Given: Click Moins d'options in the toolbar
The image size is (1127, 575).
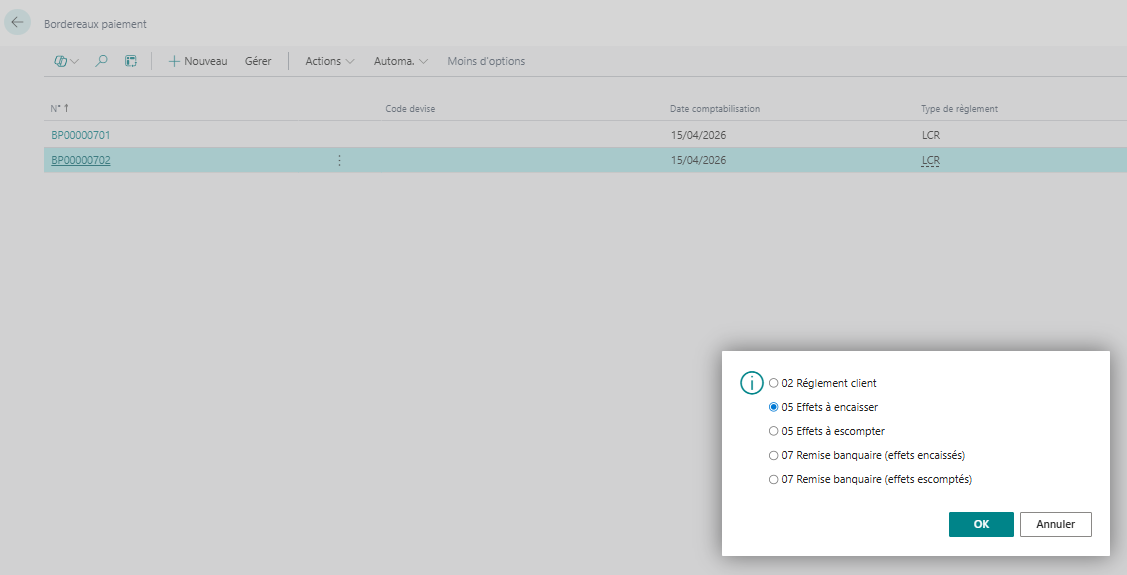Looking at the screenshot, I should pyautogui.click(x=486, y=61).
